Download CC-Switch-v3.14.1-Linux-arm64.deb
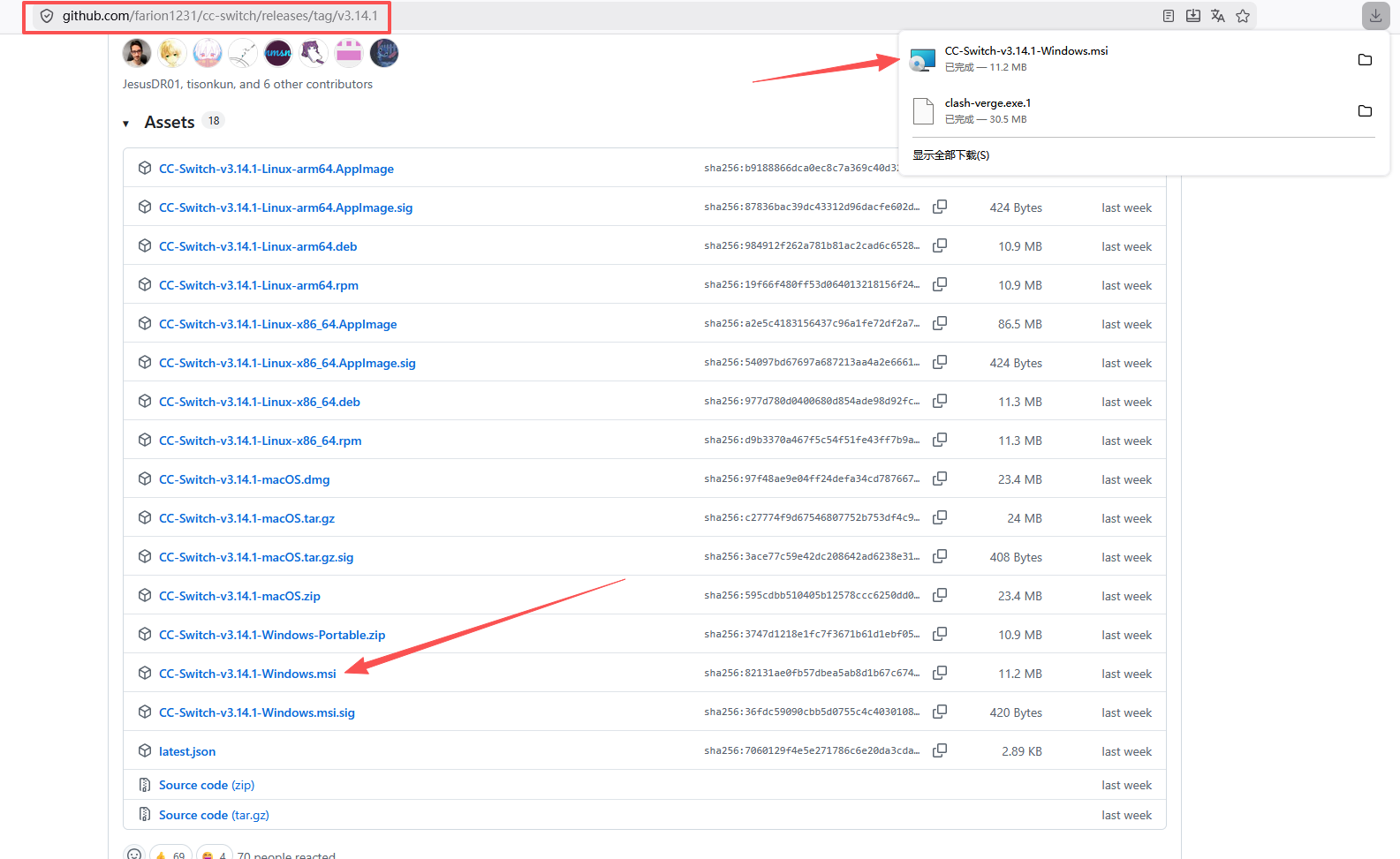Viewport: 1400px width, 859px height. point(258,246)
